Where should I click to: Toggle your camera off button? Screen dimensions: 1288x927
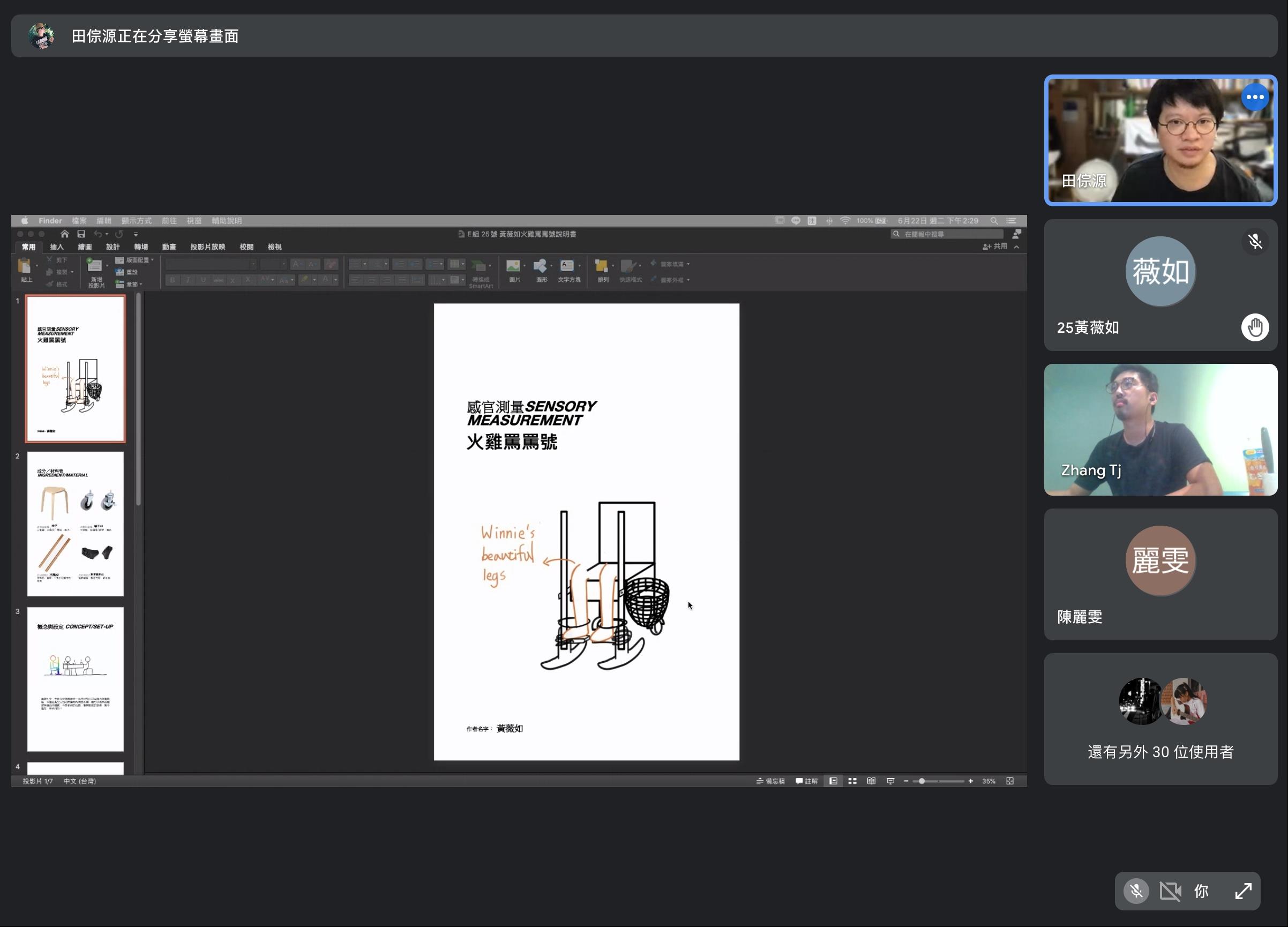tap(1170, 891)
